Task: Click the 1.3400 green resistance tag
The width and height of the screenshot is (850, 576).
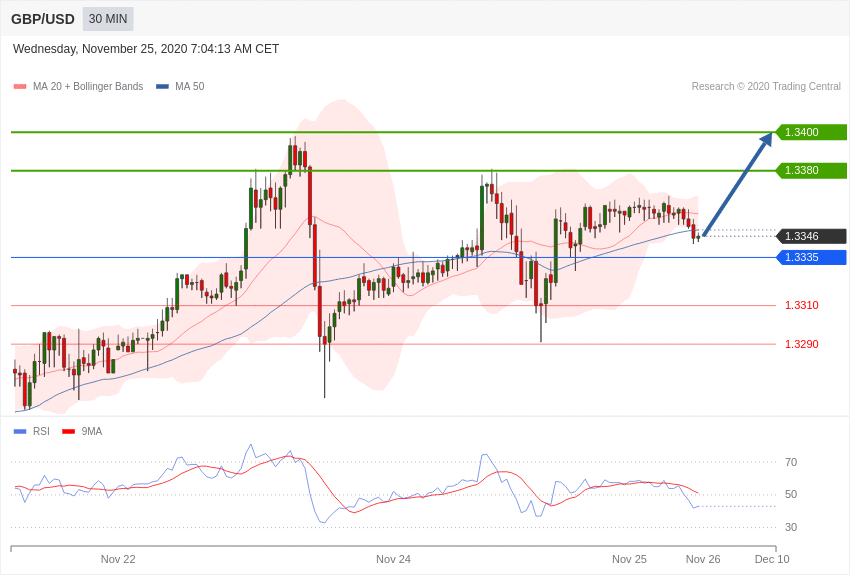Action: [x=811, y=132]
